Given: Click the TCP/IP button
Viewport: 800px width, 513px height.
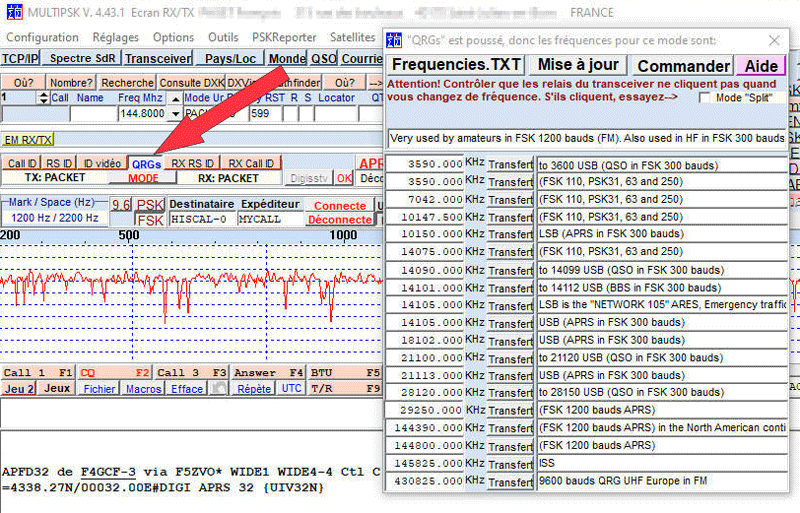Looking at the screenshot, I should 20,58.
